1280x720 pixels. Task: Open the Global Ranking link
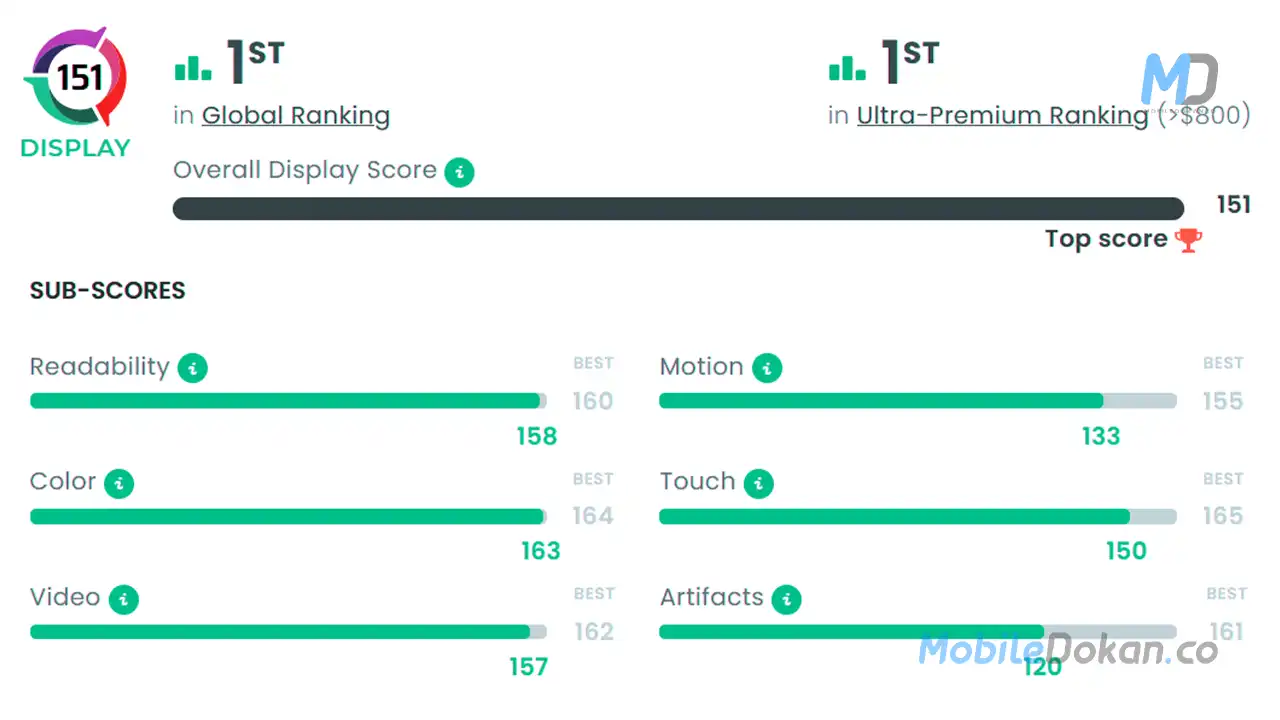coord(295,116)
